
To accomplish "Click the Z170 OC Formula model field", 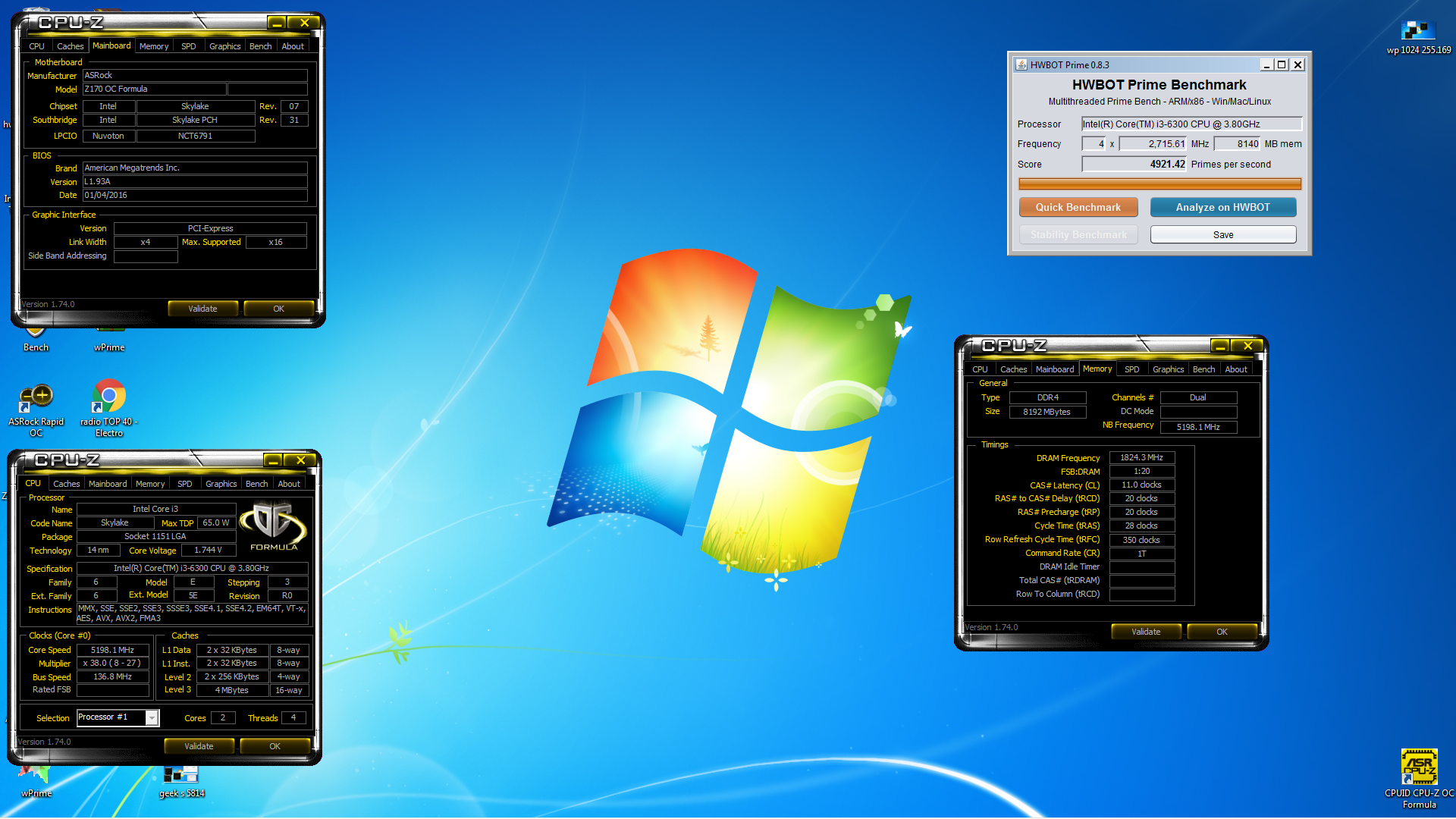I will tap(153, 89).
